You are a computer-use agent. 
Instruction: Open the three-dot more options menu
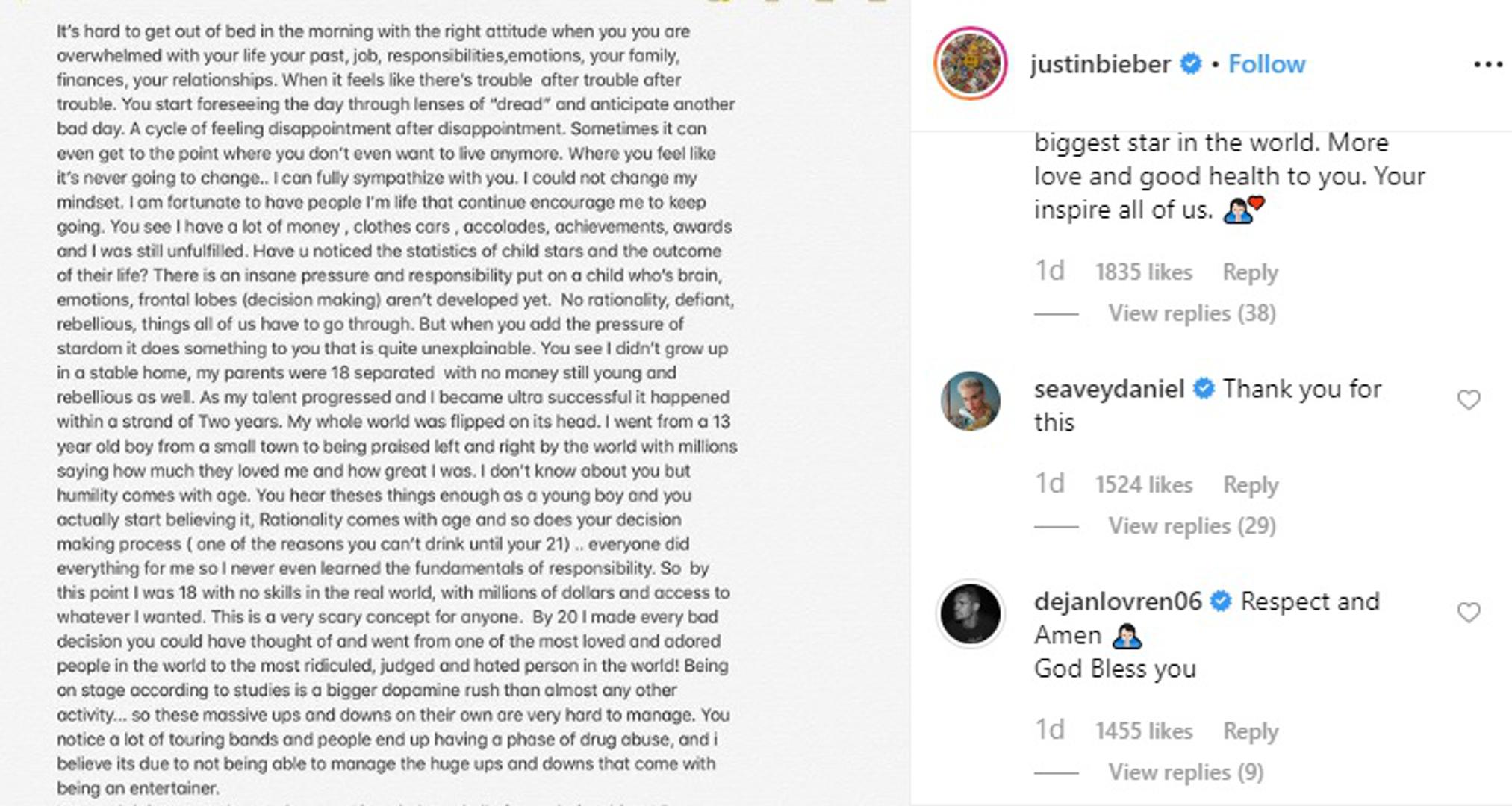point(1487,65)
